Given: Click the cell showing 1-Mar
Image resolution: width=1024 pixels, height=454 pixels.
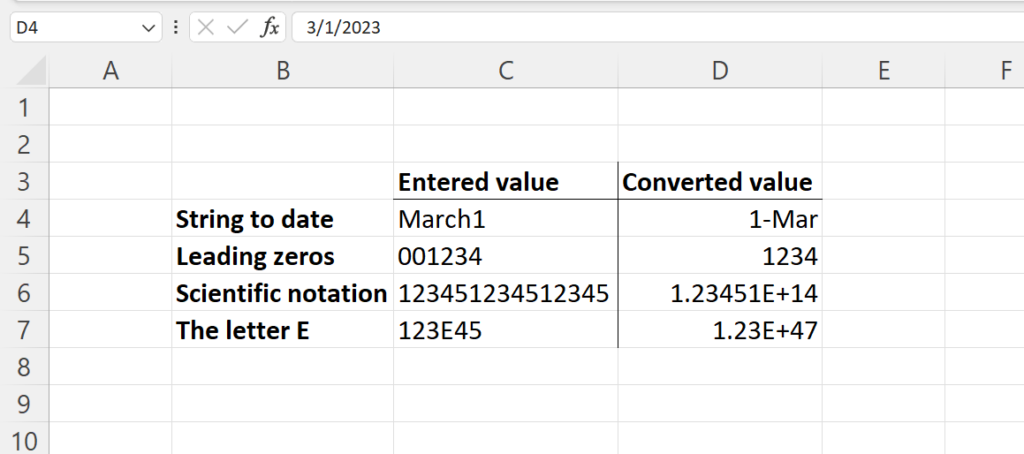Looking at the screenshot, I should [720, 218].
